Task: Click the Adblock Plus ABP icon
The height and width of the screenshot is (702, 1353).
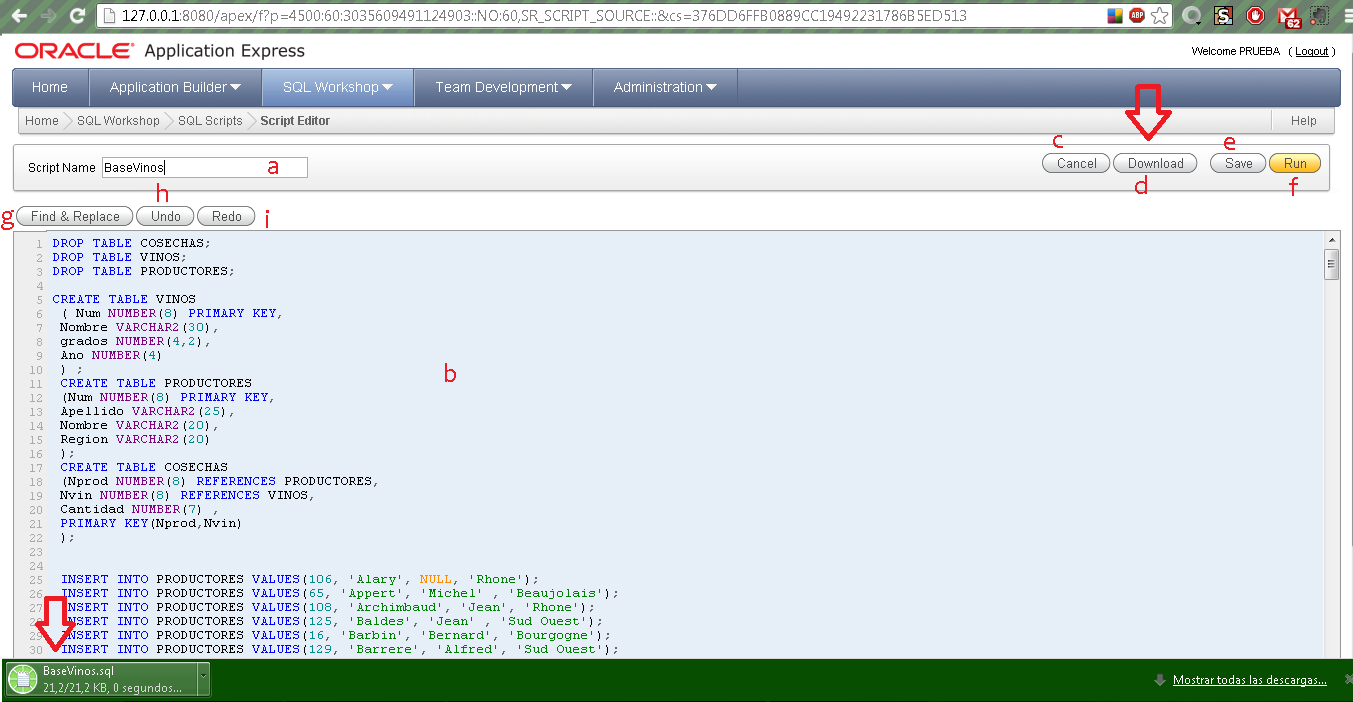Action: pos(1136,16)
